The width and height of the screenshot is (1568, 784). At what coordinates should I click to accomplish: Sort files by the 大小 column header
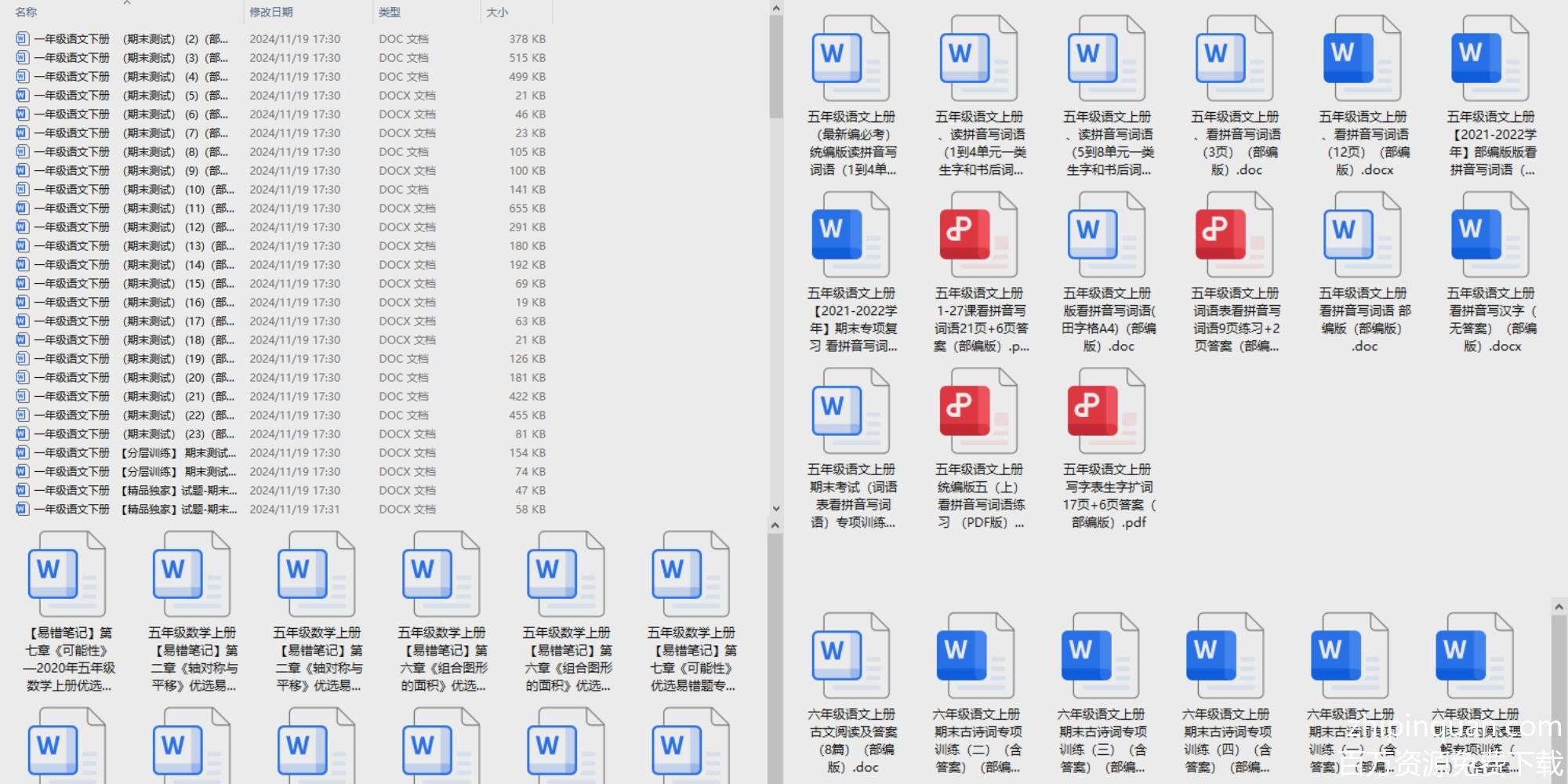pyautogui.click(x=497, y=13)
